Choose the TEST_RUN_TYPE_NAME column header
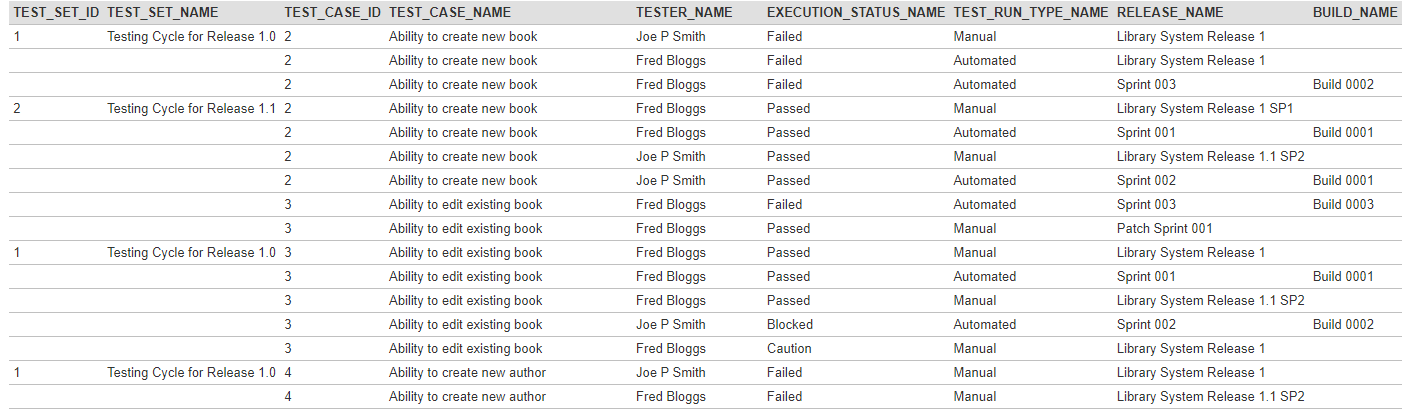The width and height of the screenshot is (1419, 411). pos(1030,13)
